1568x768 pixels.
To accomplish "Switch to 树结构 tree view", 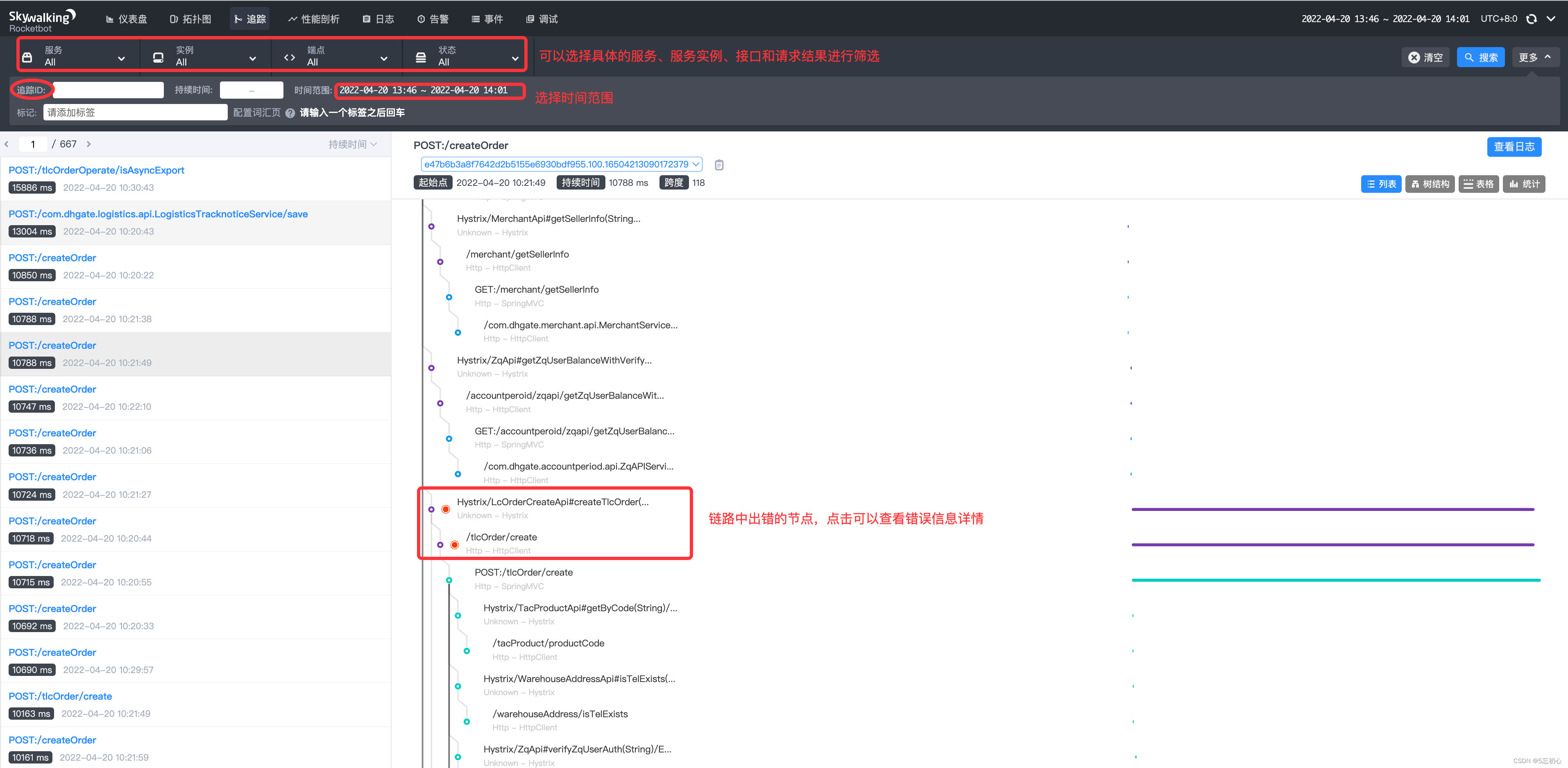I will (x=1430, y=184).
